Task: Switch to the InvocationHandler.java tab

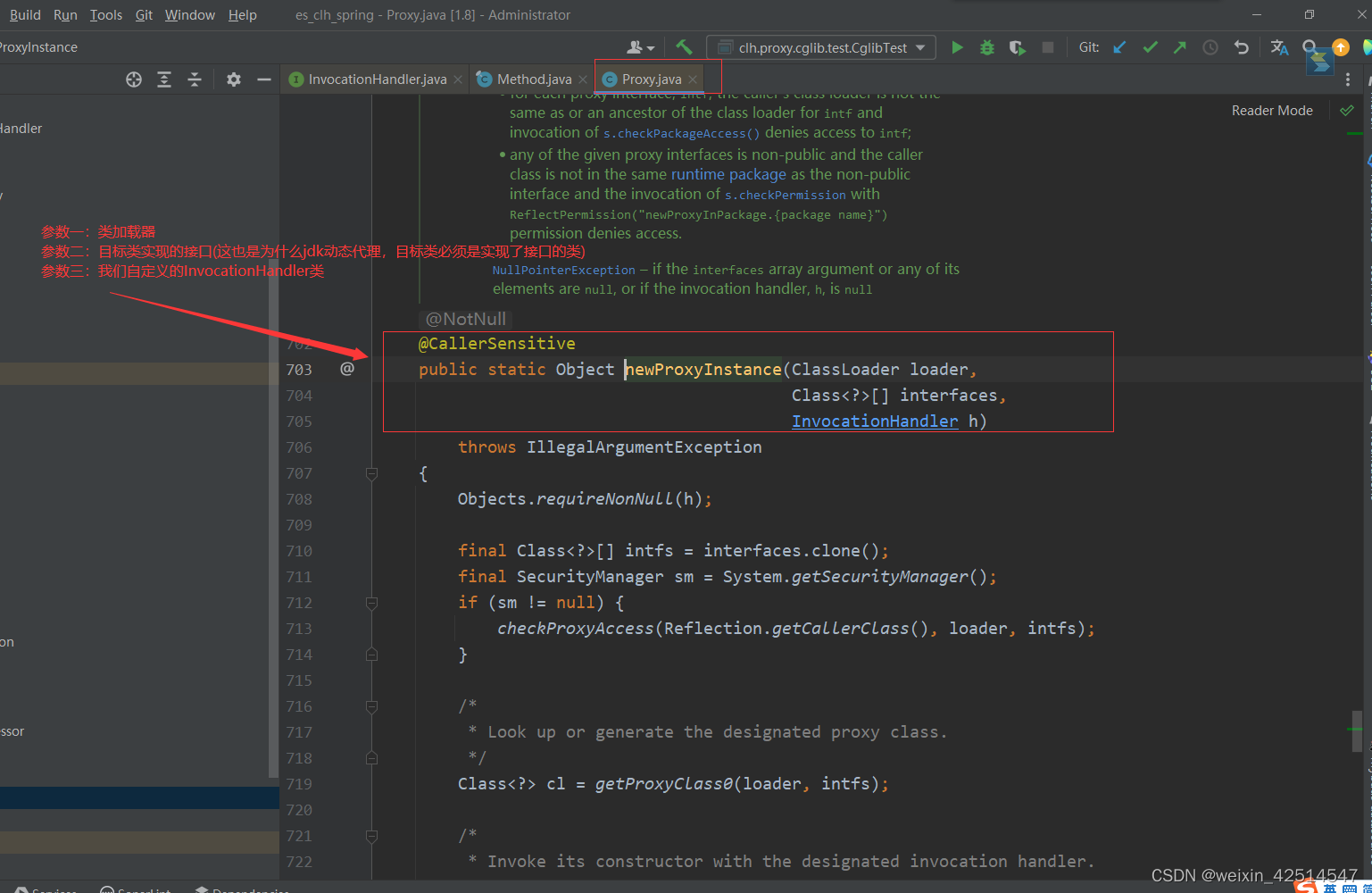Action: [368, 79]
